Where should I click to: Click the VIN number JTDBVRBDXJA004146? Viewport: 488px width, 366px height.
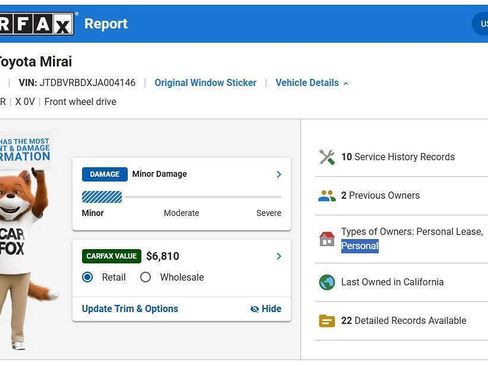coord(87,83)
